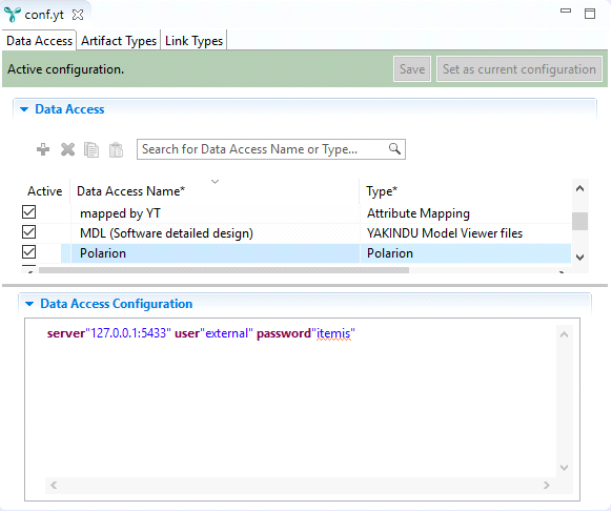Select MDL (Software detailed design) name cell
The height and width of the screenshot is (511, 611).
pos(166,233)
